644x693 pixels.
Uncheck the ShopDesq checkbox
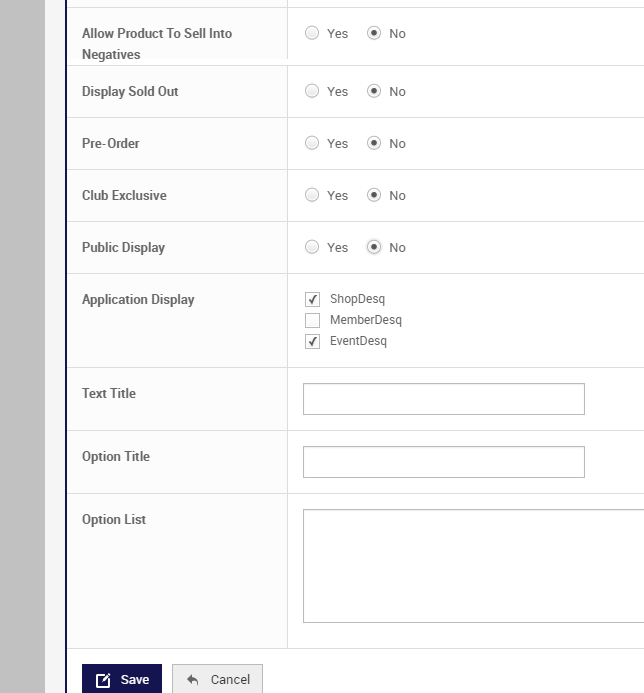point(312,299)
